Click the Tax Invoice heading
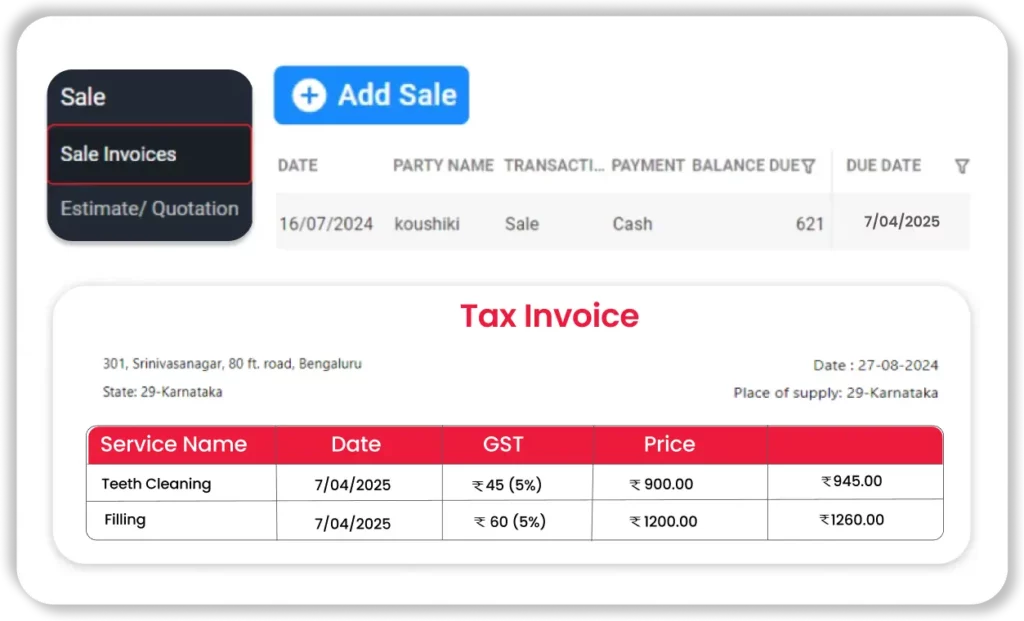Image resolution: width=1024 pixels, height=621 pixels. [549, 316]
